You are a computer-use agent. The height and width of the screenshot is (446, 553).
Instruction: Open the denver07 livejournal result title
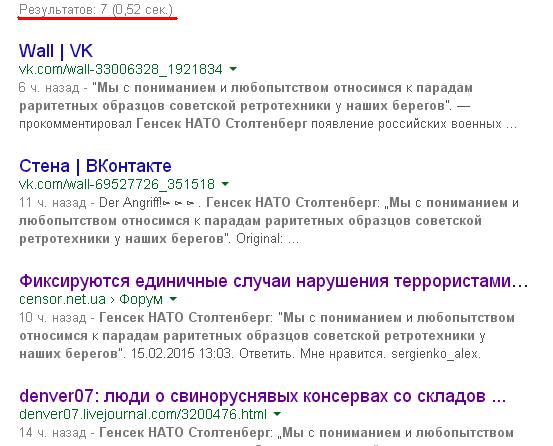pyautogui.click(x=263, y=396)
